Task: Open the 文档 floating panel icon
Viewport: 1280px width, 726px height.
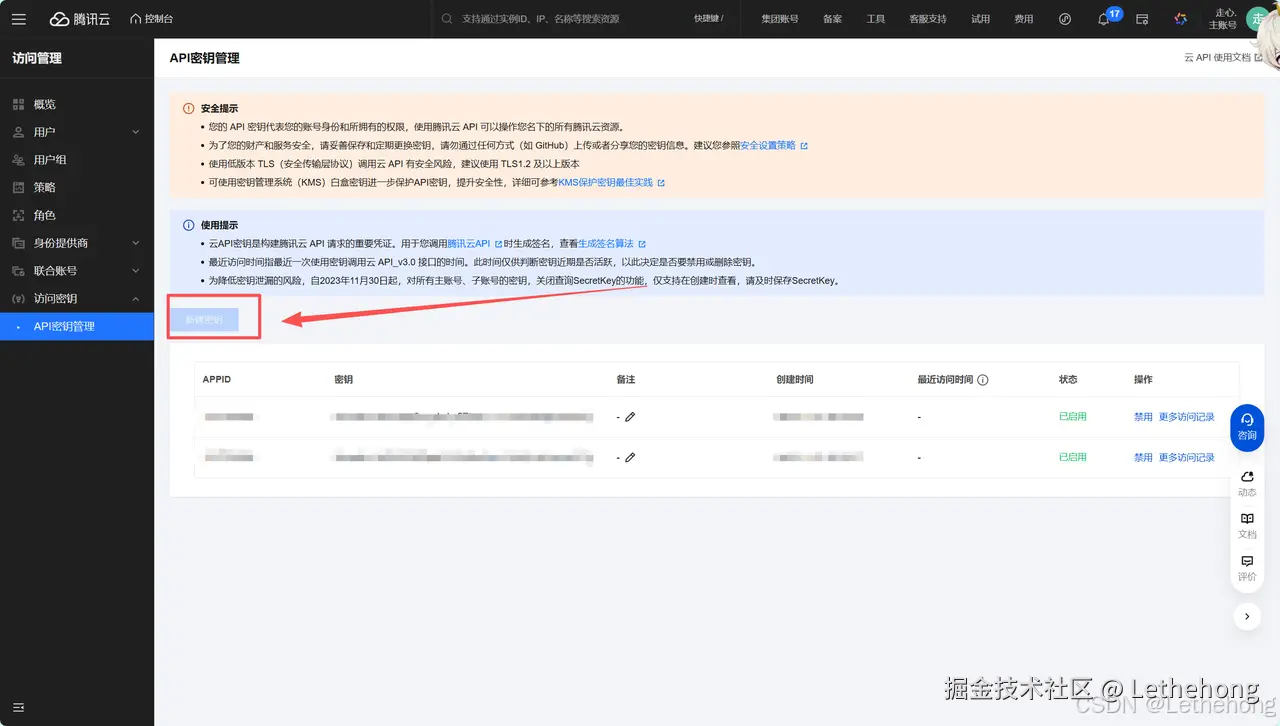Action: (x=1247, y=526)
